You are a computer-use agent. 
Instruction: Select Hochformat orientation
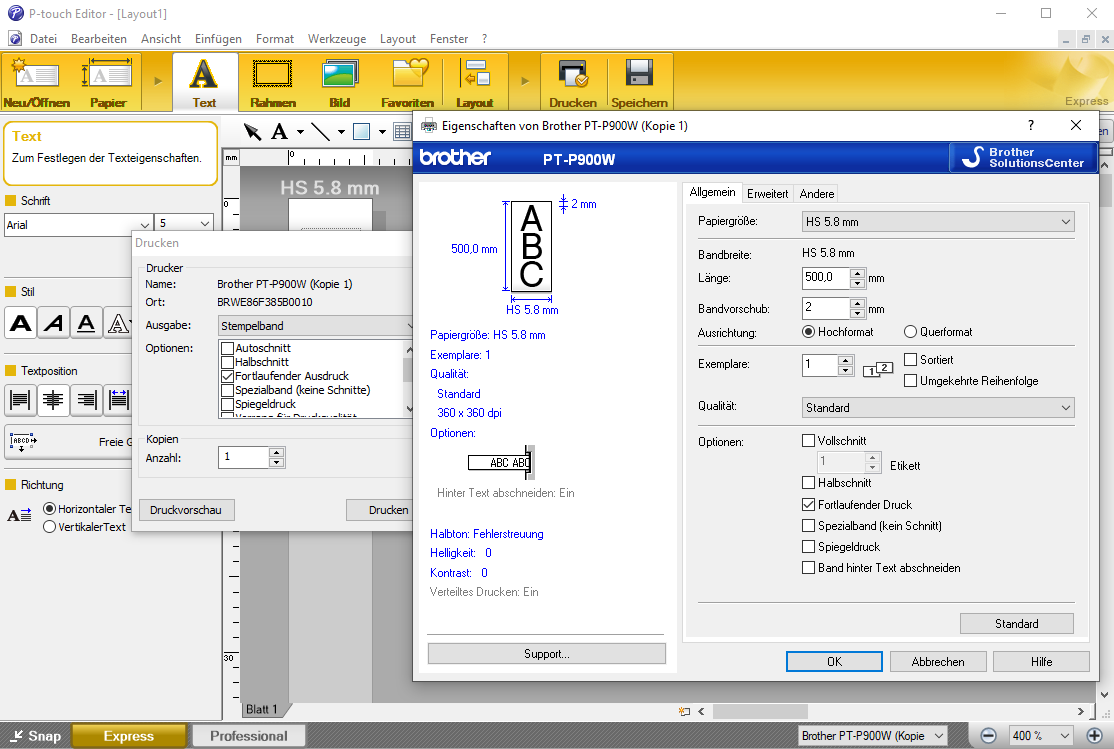tap(808, 332)
